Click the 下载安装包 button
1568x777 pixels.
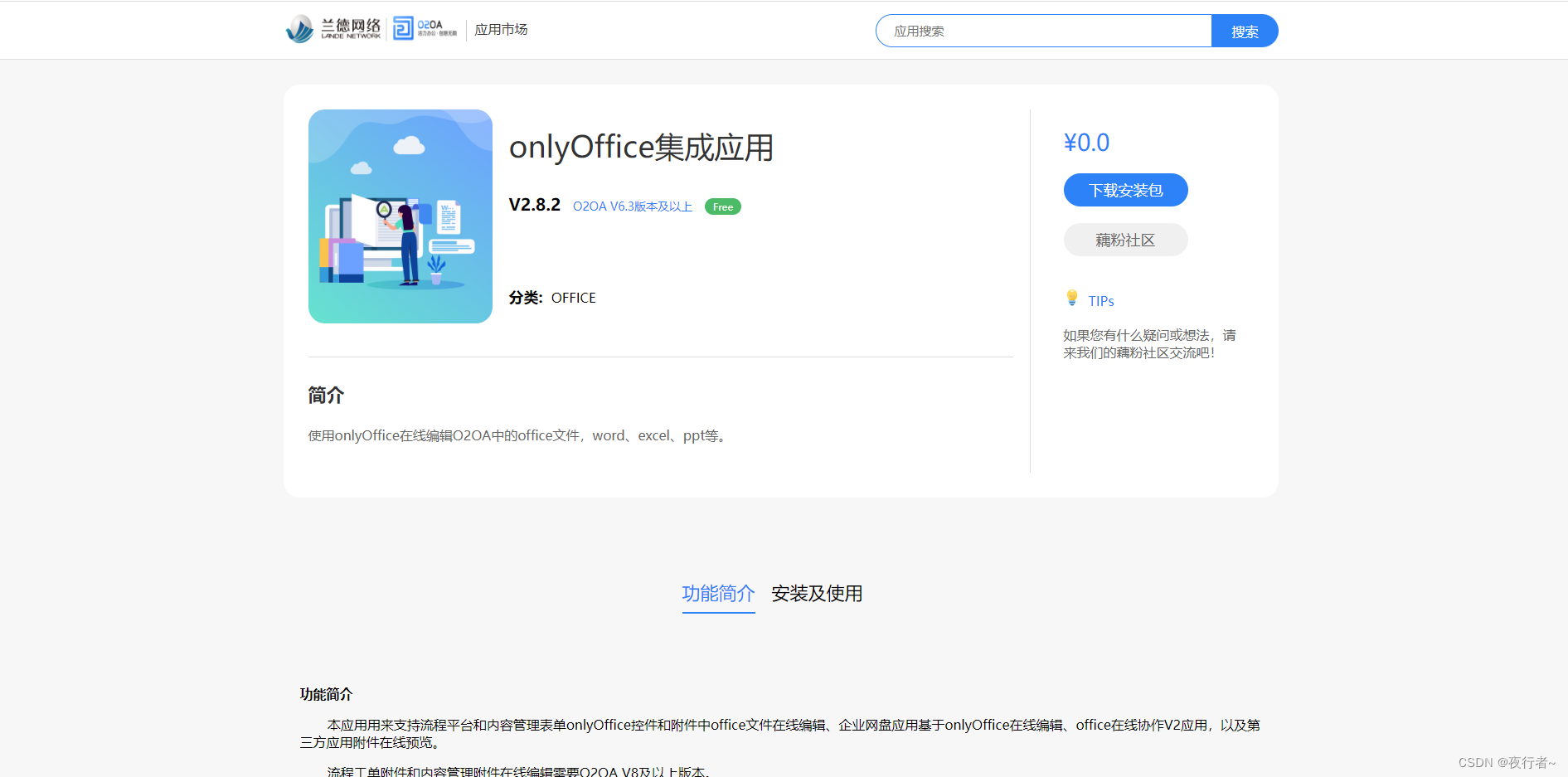tap(1124, 190)
